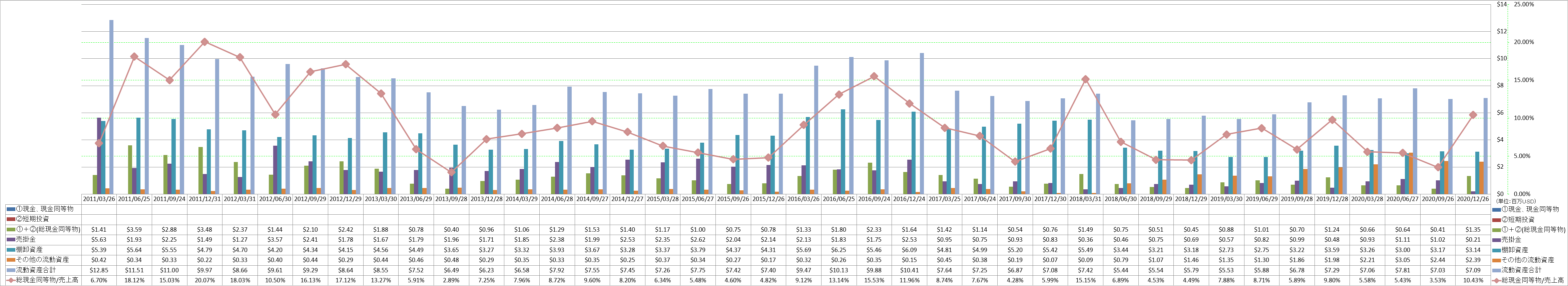
Task: Click the ①+②(総現金同等物) row header in the data table
Action: (x=47, y=229)
